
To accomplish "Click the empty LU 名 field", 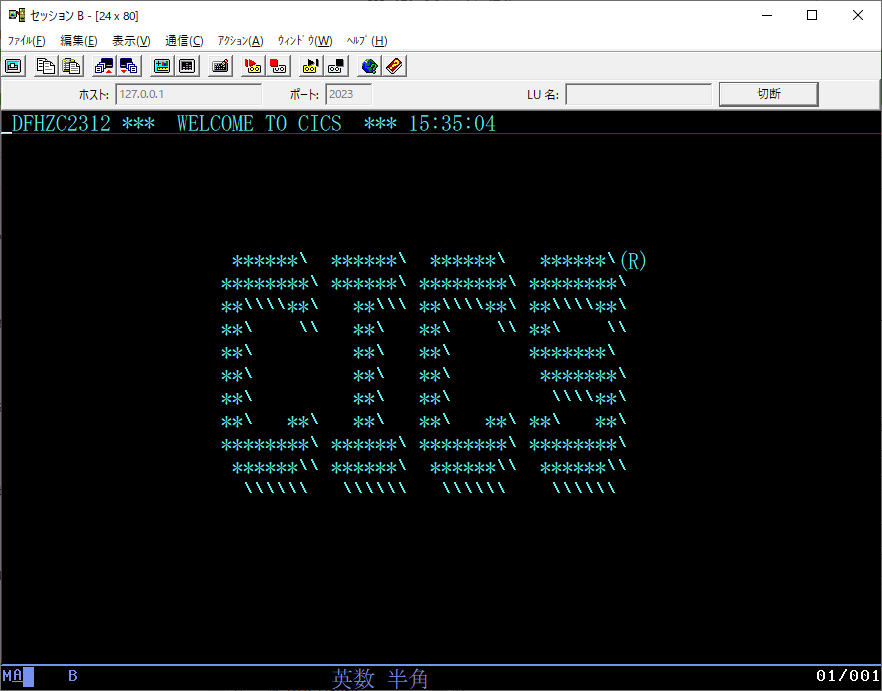I will tap(638, 94).
